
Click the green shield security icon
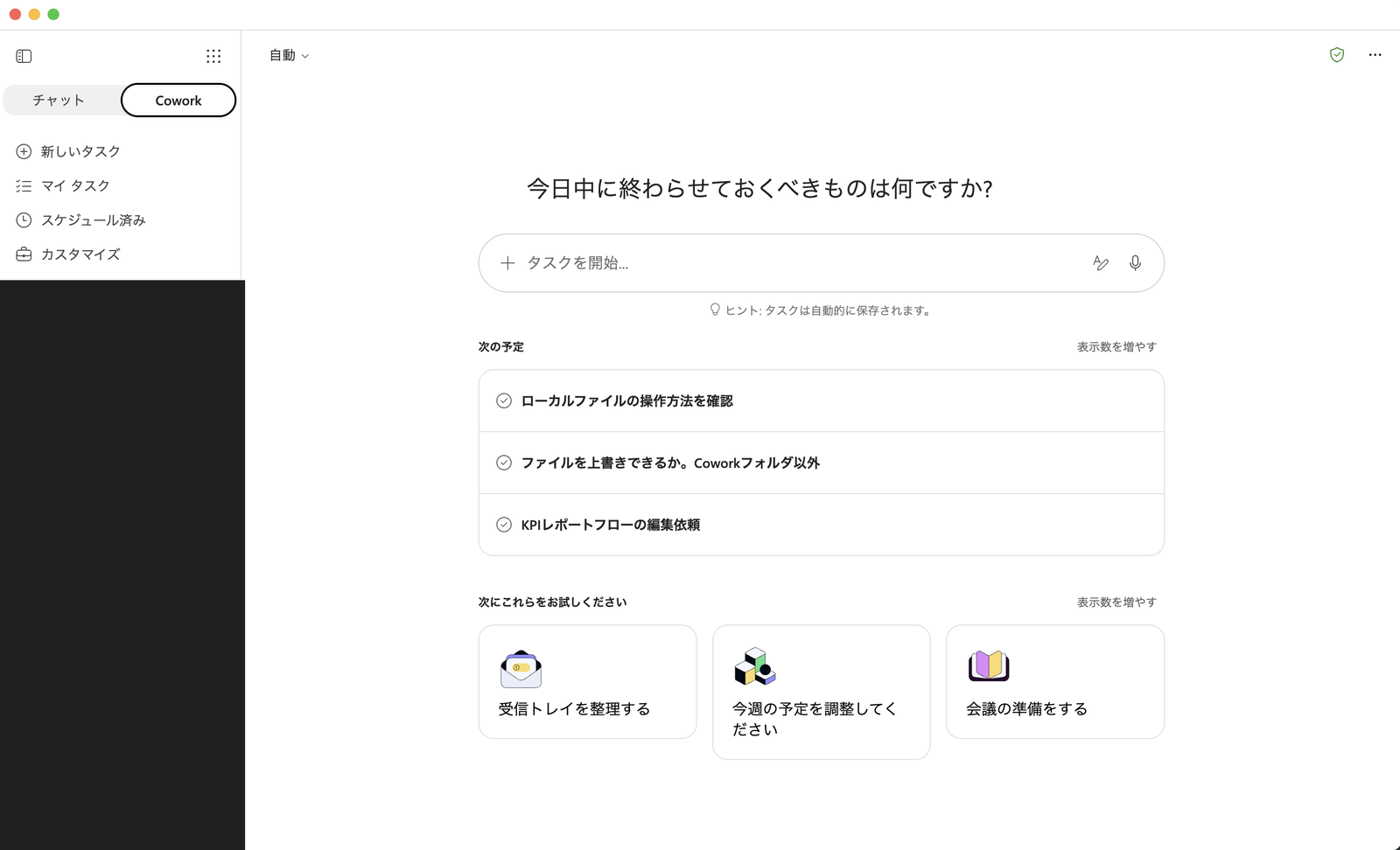(1337, 55)
